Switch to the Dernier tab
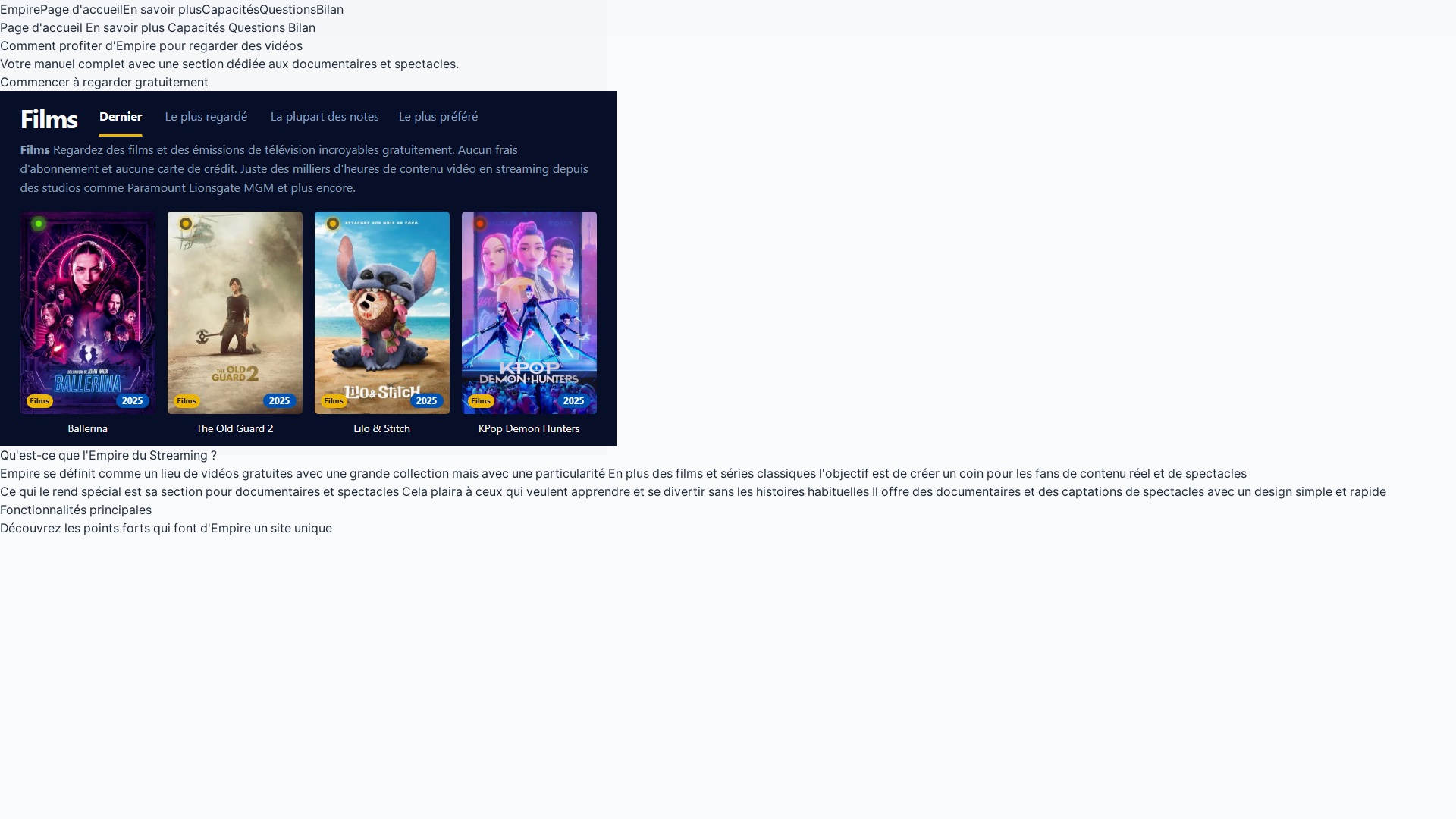This screenshot has height=819, width=1456. click(121, 117)
